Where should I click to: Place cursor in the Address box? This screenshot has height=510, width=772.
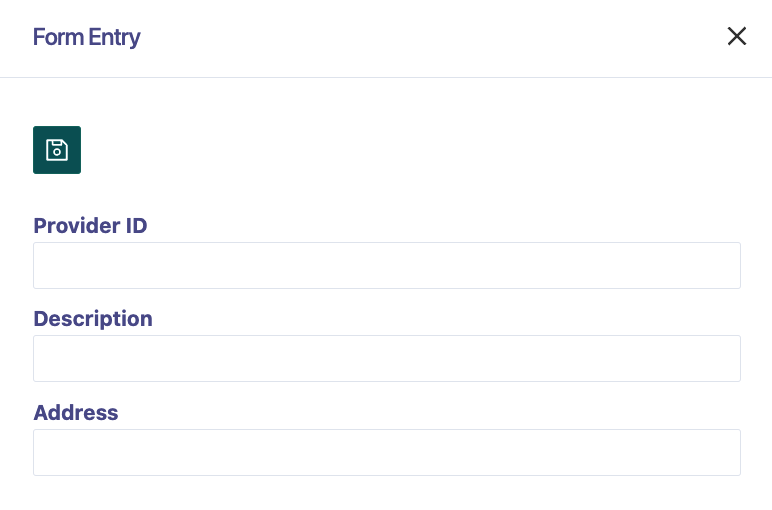pyautogui.click(x=386, y=452)
